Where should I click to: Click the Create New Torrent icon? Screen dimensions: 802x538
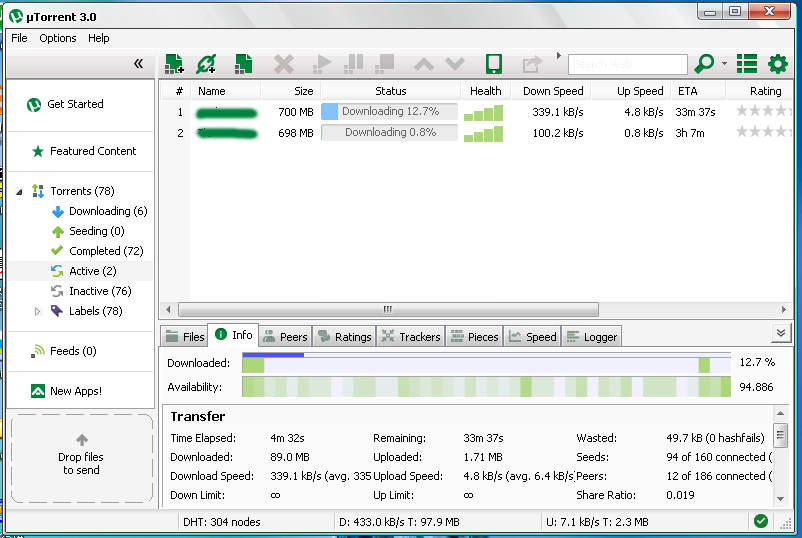click(x=243, y=64)
